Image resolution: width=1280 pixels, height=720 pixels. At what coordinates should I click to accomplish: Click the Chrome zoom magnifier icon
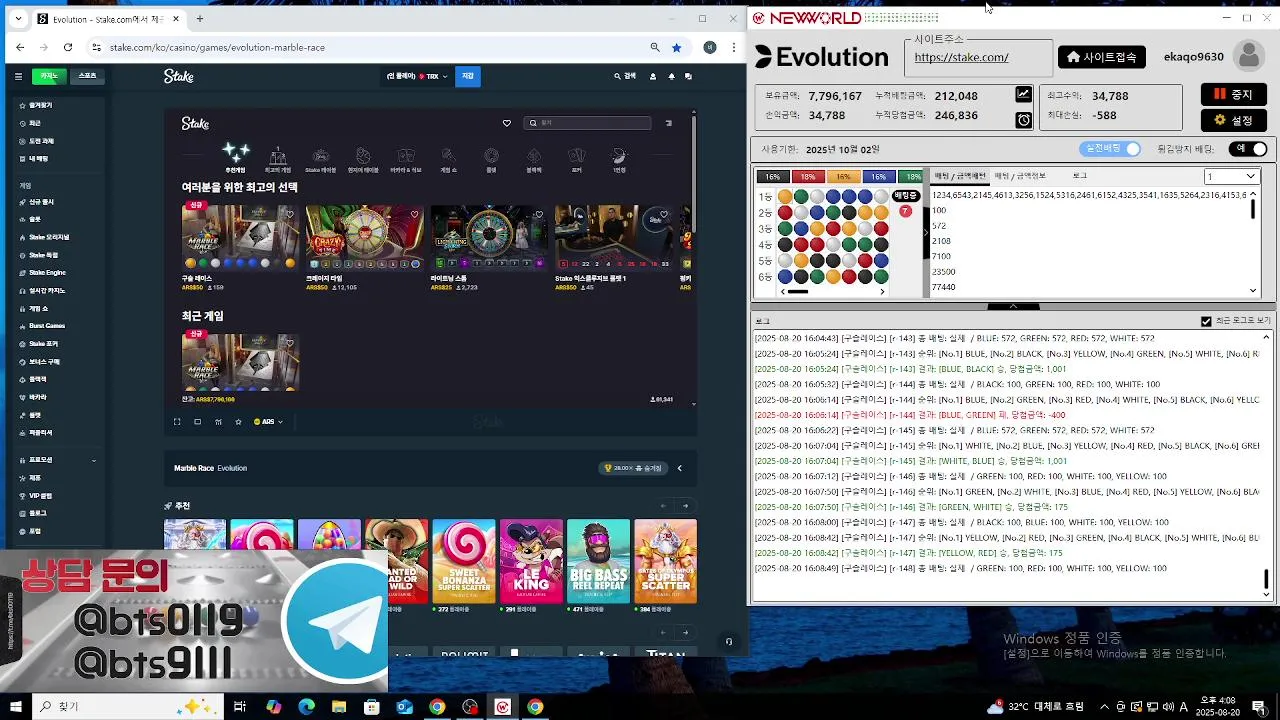pos(655,47)
